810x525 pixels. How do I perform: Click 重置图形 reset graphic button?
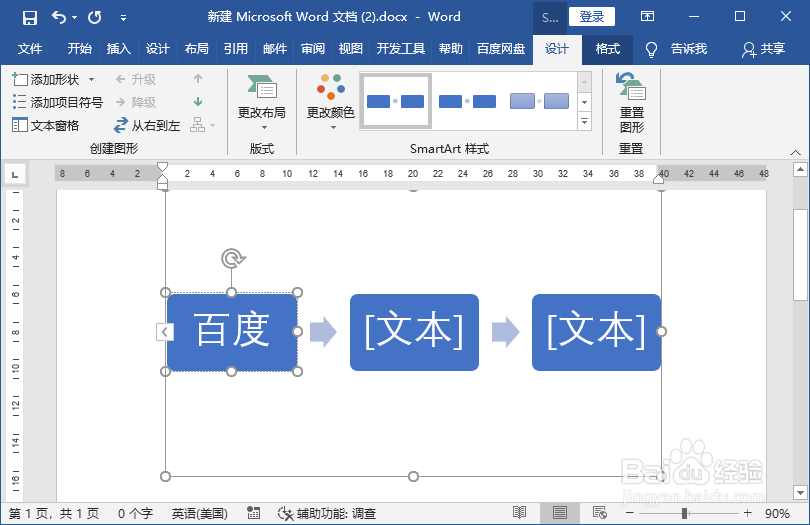point(631,103)
